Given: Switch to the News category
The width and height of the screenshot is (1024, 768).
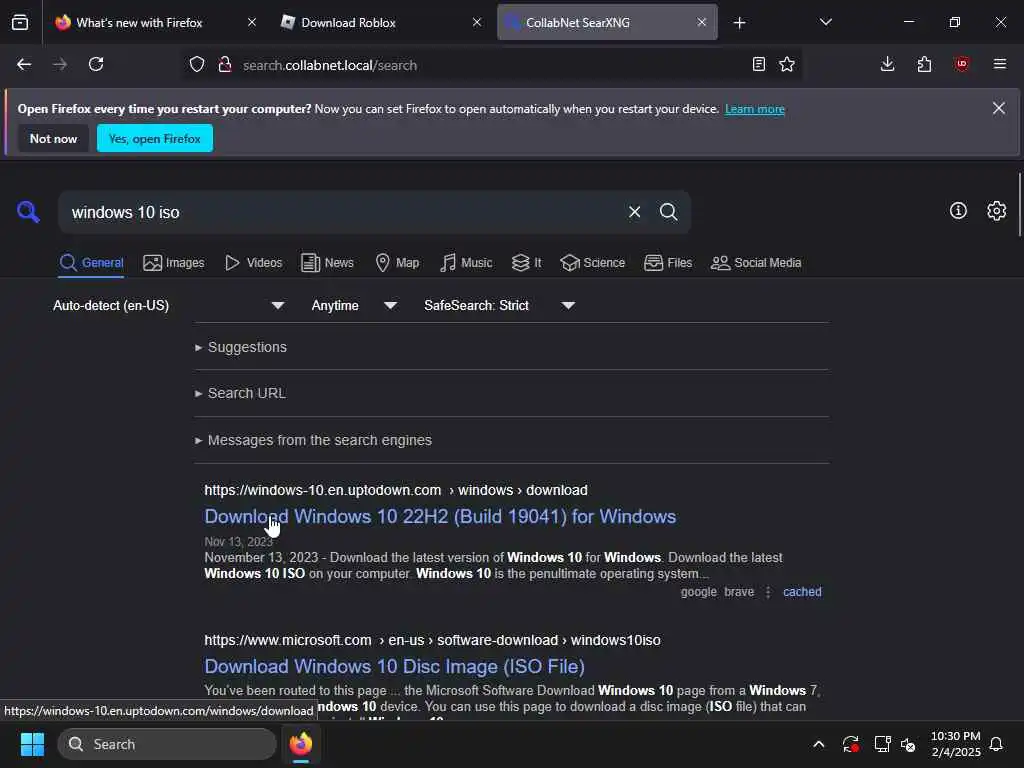Looking at the screenshot, I should coord(327,263).
